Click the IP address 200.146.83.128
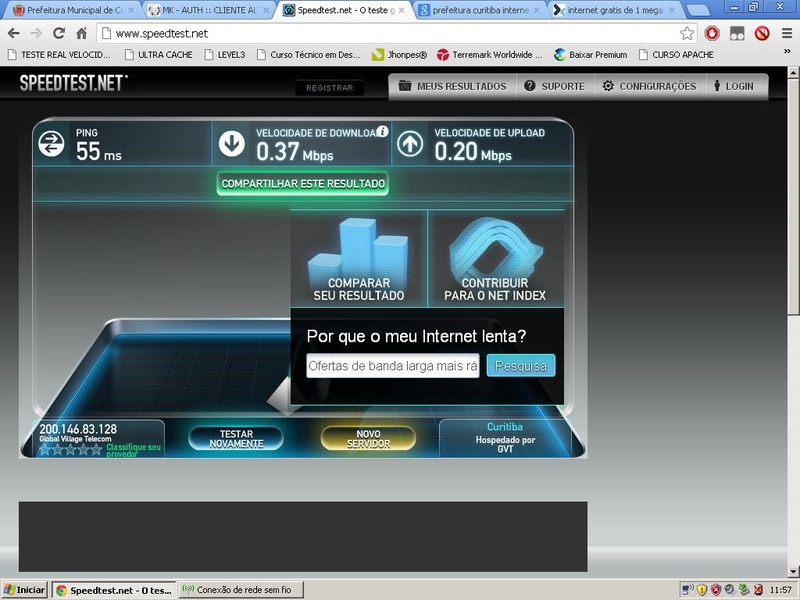 coord(78,429)
